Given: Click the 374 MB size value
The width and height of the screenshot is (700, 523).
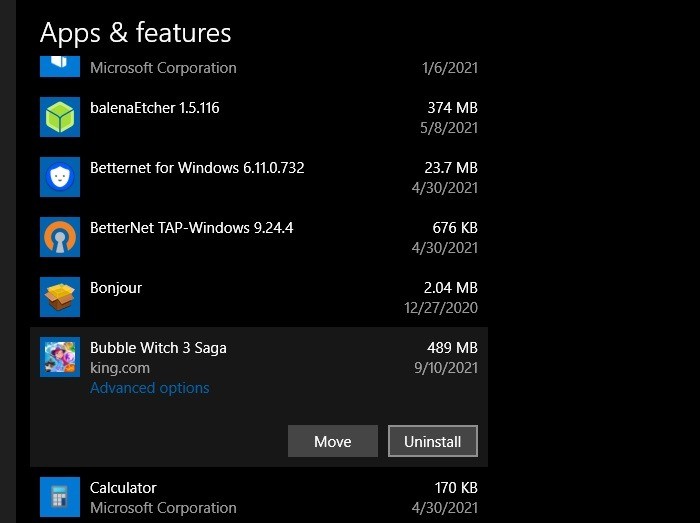Looking at the screenshot, I should [452, 108].
